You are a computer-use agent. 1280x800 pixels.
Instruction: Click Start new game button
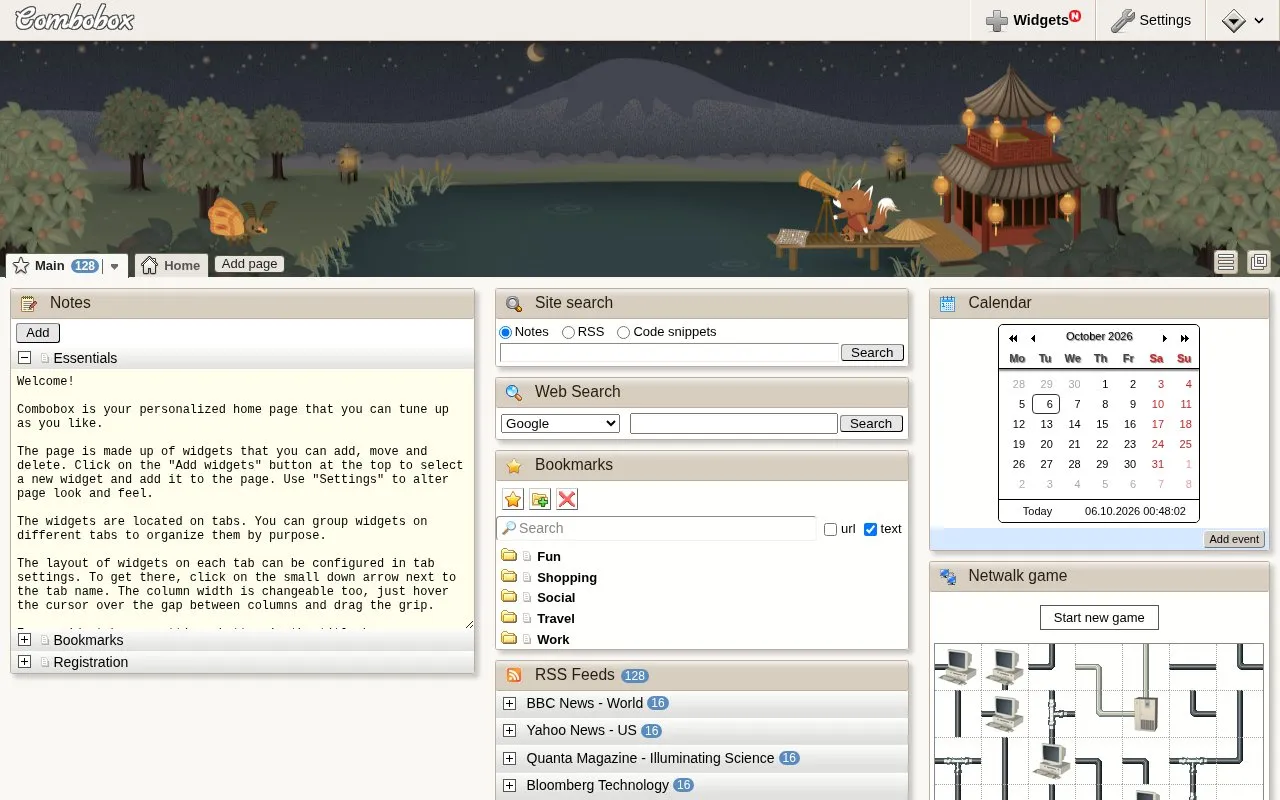(x=1099, y=617)
